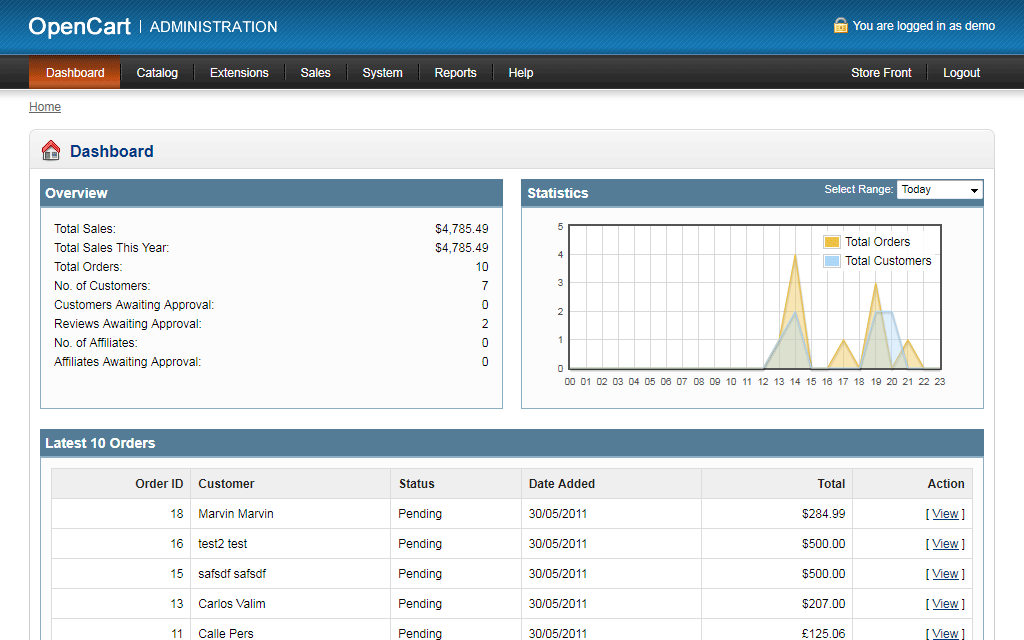This screenshot has width=1024, height=640.
Task: Click the padlock login icon
Action: [x=840, y=26]
